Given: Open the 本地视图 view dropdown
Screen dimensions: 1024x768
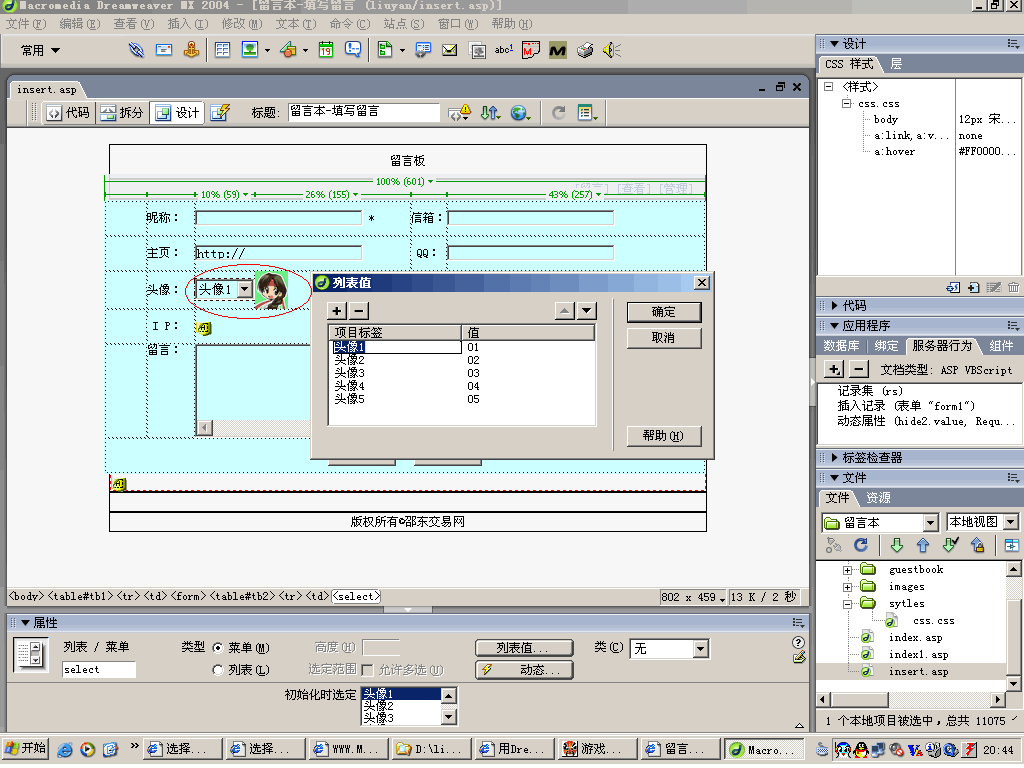Looking at the screenshot, I should (x=1010, y=522).
